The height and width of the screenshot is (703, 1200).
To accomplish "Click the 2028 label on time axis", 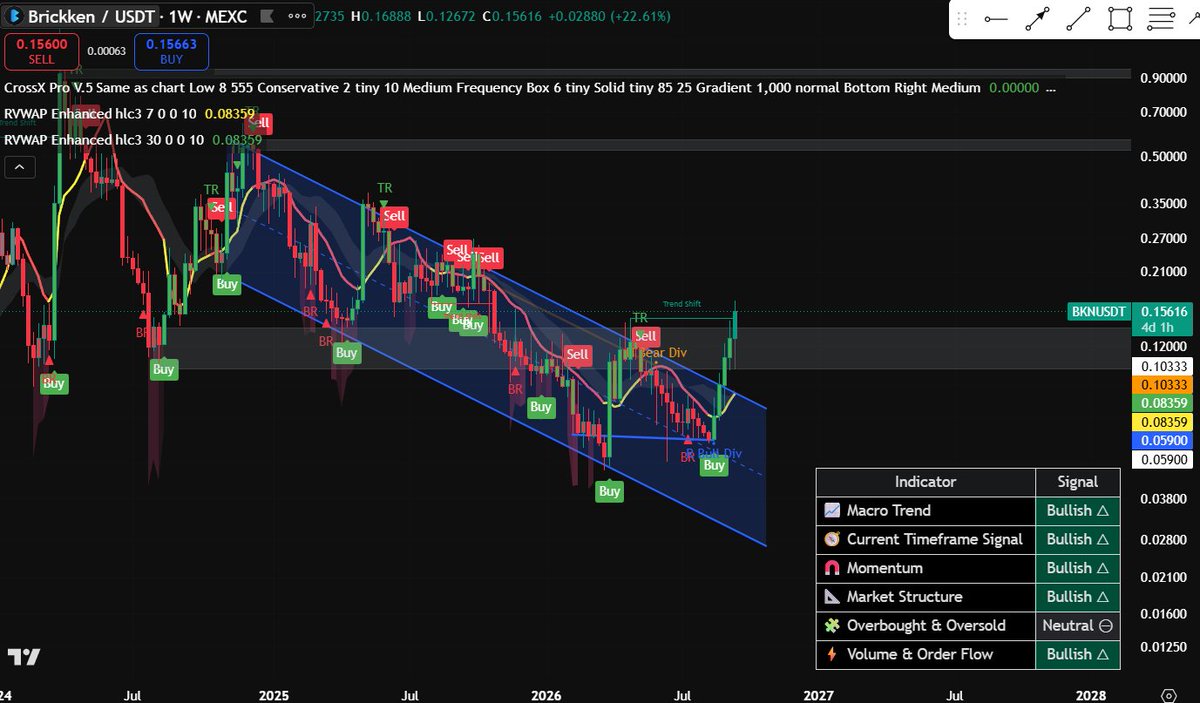I will [x=1090, y=694].
